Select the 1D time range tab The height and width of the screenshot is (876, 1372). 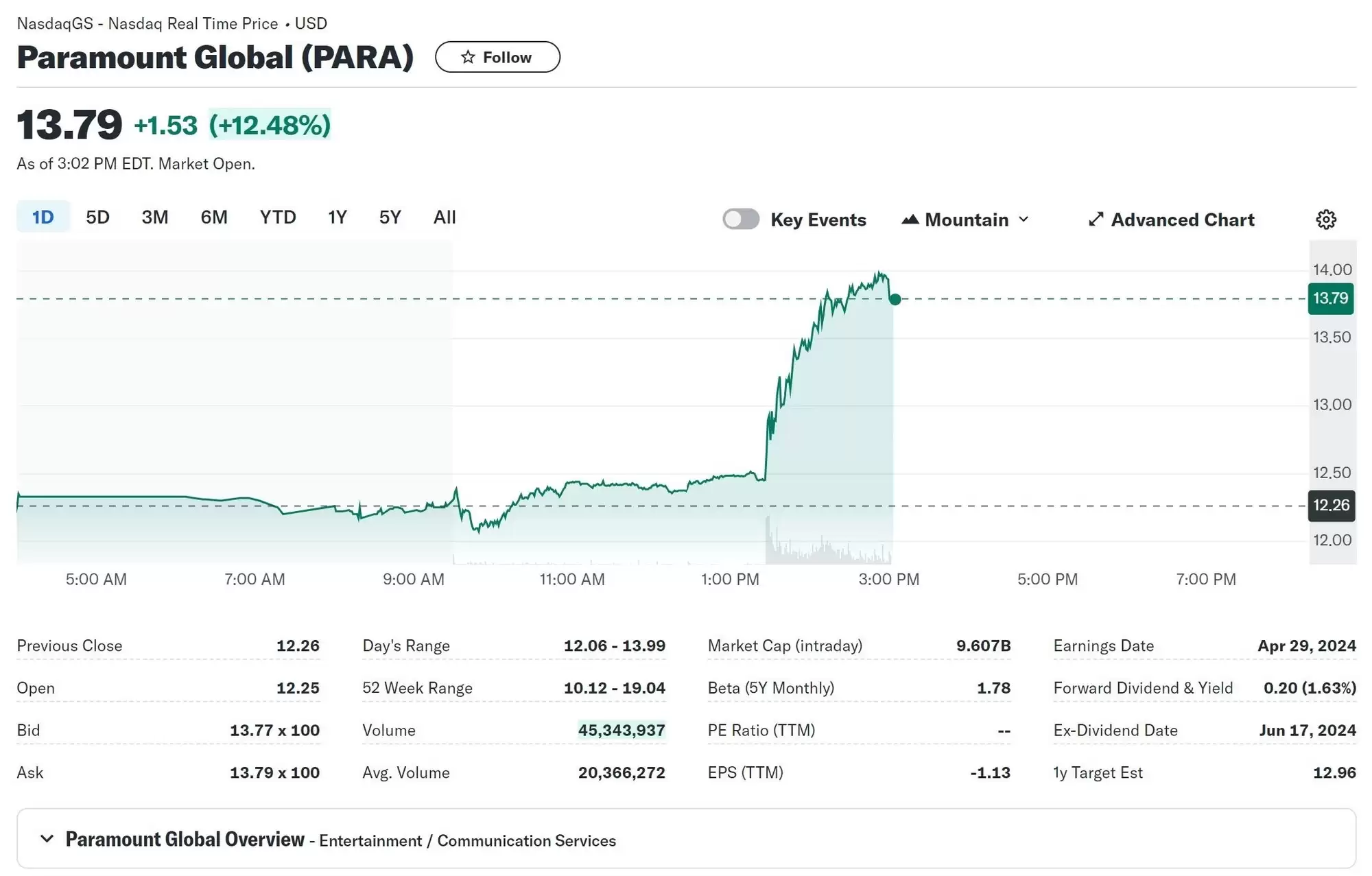43,217
